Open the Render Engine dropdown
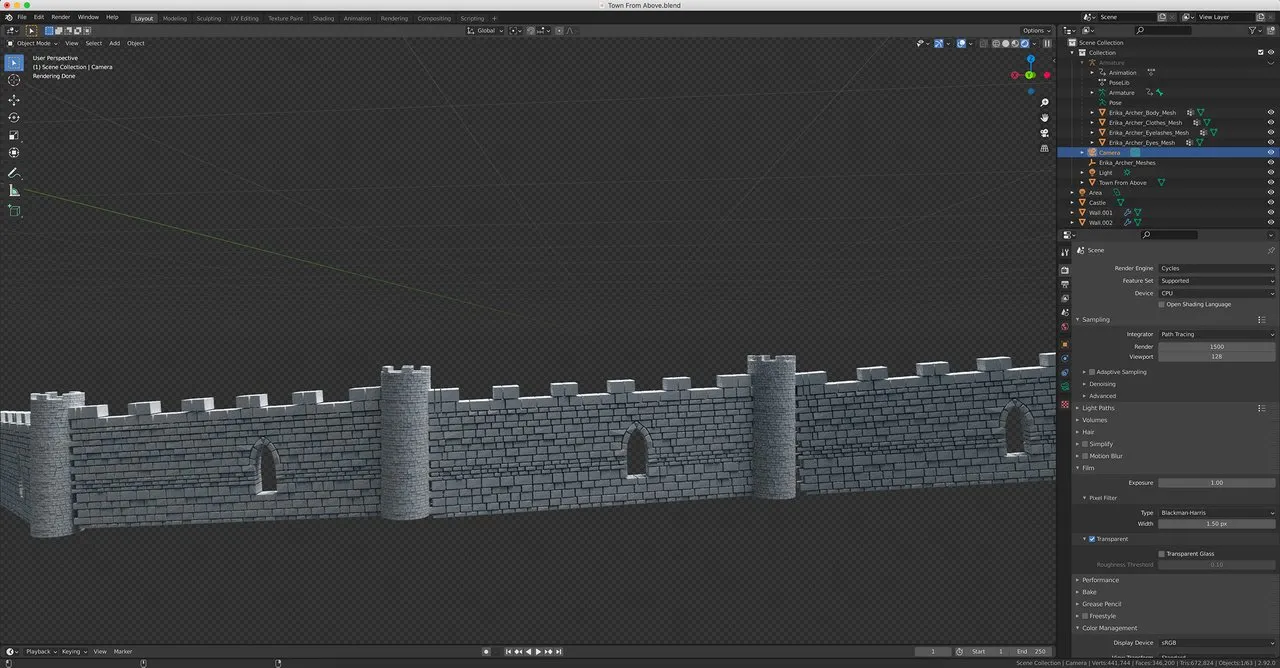The width and height of the screenshot is (1280, 668). (x=1216, y=268)
